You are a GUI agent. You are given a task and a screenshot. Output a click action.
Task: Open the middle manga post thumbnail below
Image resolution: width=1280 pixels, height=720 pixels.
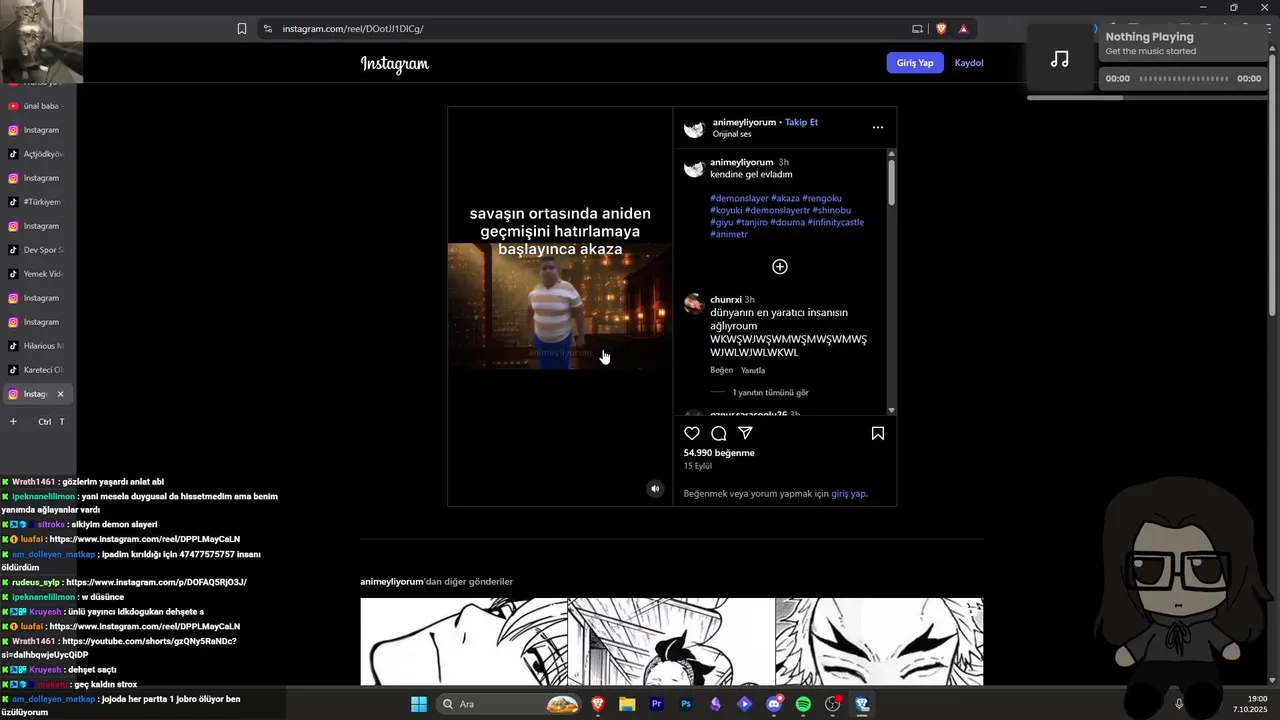point(672,642)
